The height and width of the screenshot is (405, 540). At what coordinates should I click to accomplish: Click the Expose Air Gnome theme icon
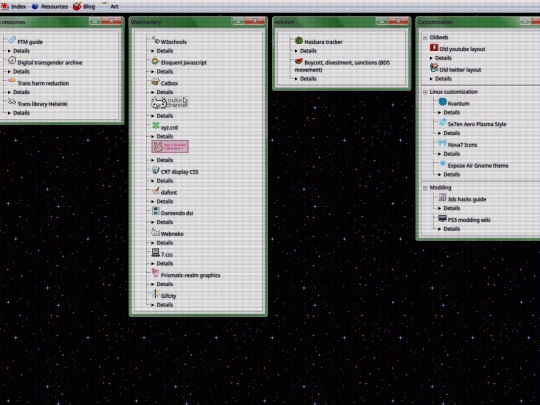(443, 164)
